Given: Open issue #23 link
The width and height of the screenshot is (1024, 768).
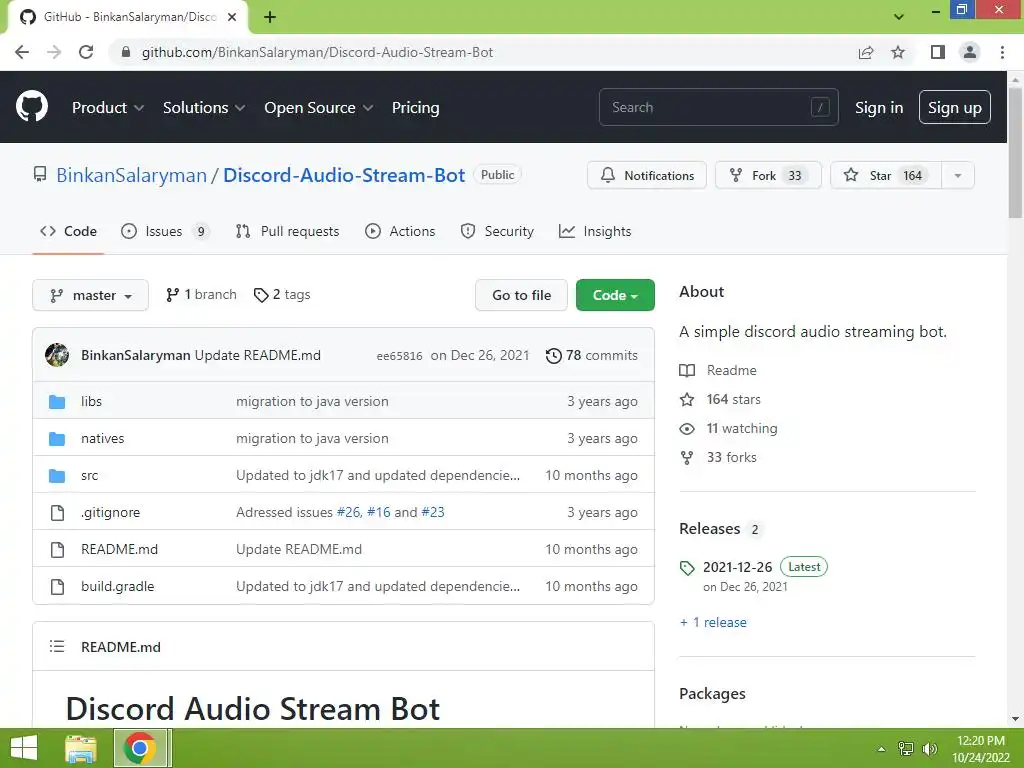Looking at the screenshot, I should click(433, 513).
